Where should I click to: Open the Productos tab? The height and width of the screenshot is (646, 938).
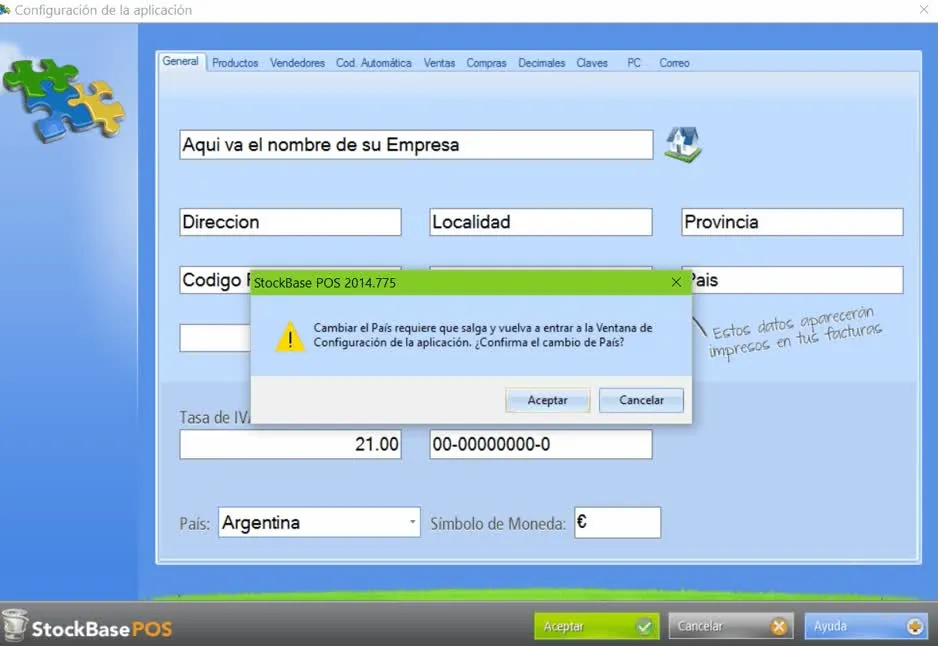tap(235, 63)
